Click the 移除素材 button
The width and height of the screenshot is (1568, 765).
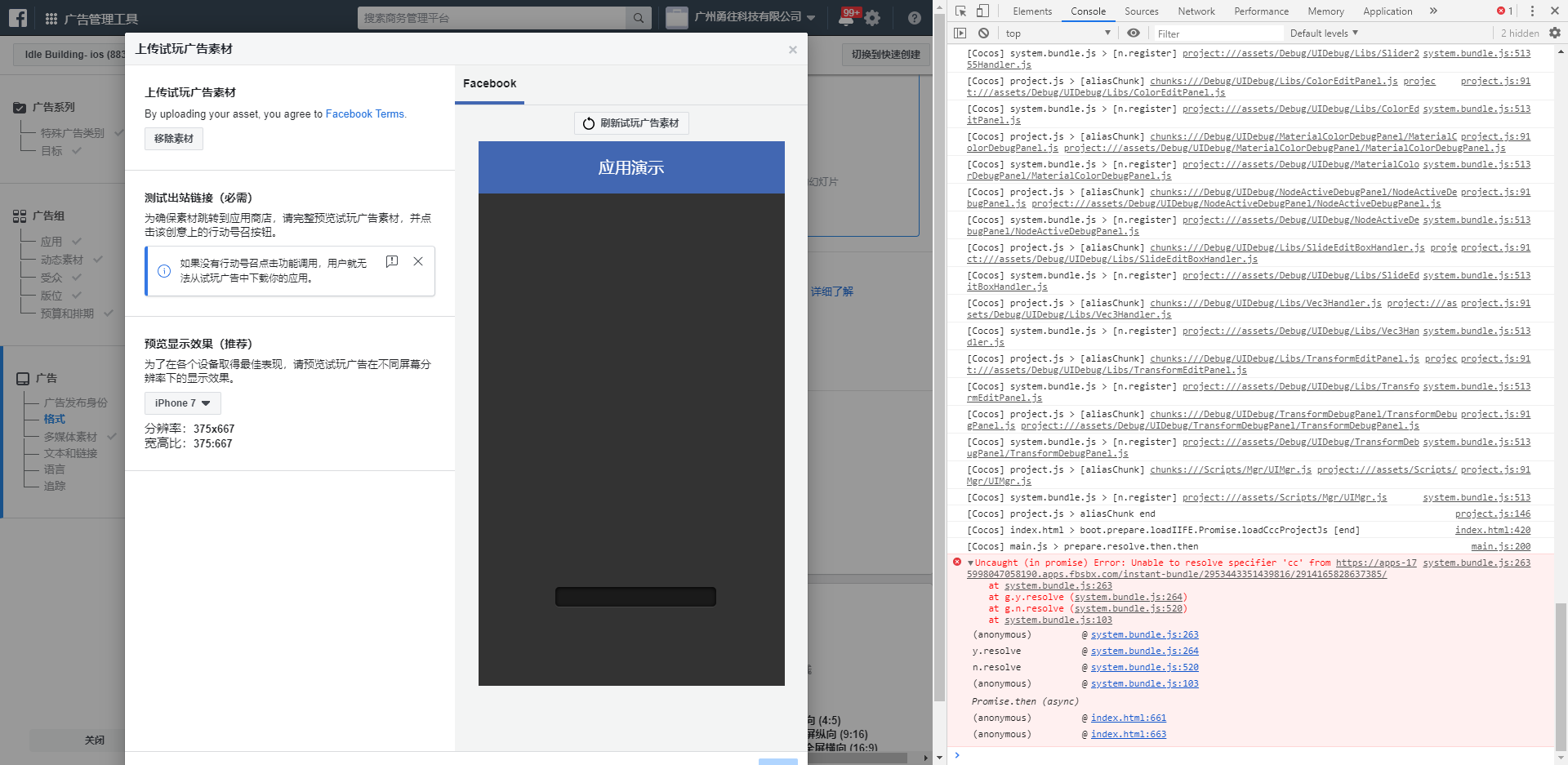[174, 139]
